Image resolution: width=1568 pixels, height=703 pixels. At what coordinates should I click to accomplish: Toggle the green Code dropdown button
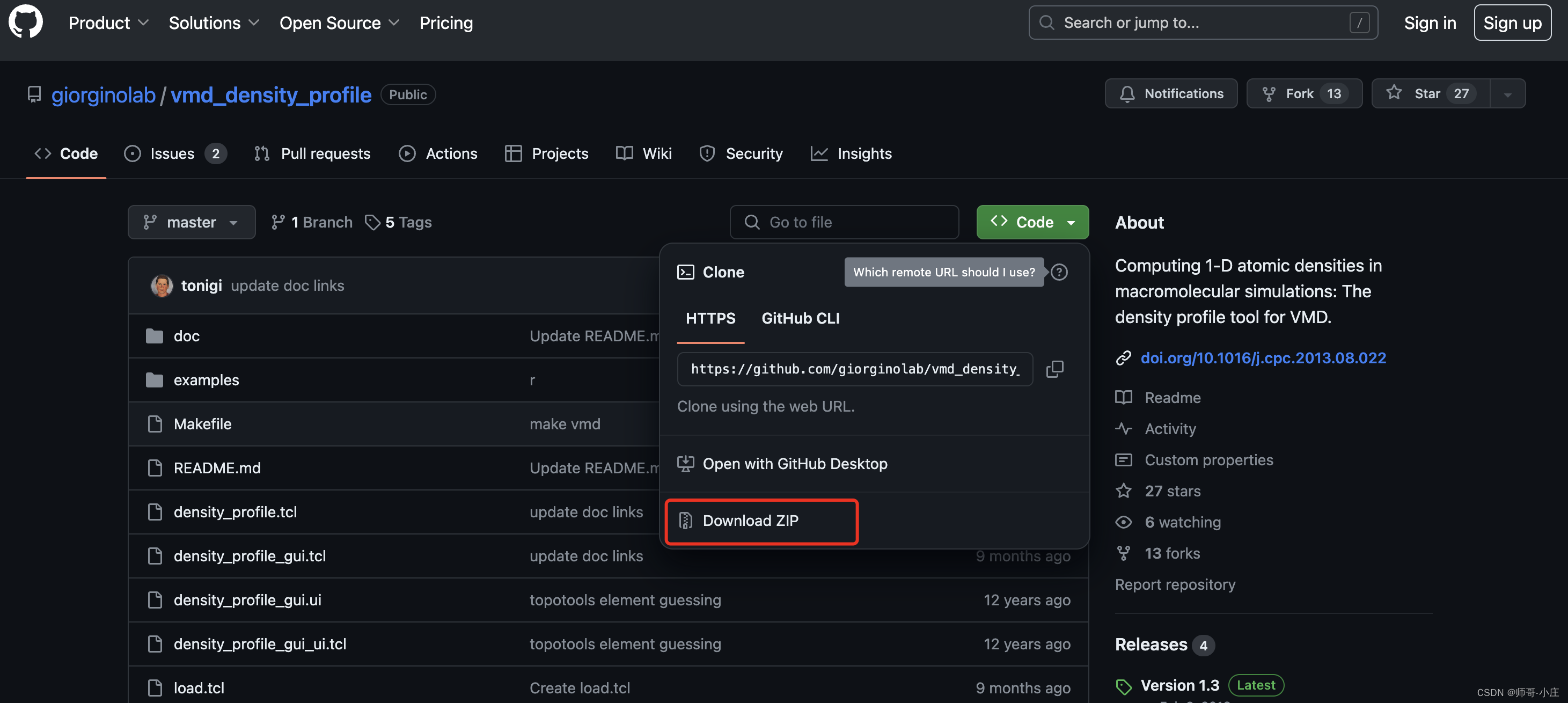coord(1032,222)
